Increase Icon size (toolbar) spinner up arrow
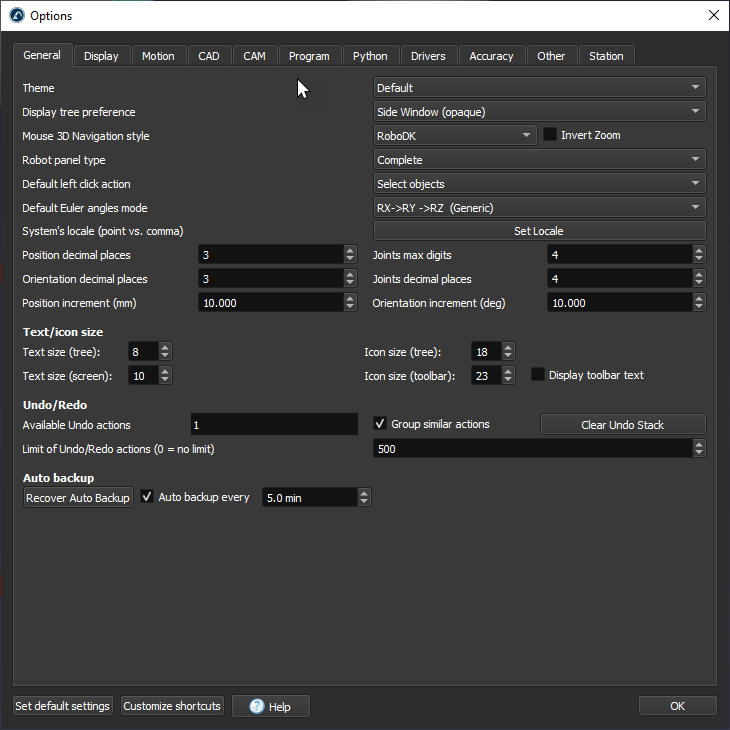The height and width of the screenshot is (730, 730). 507,371
